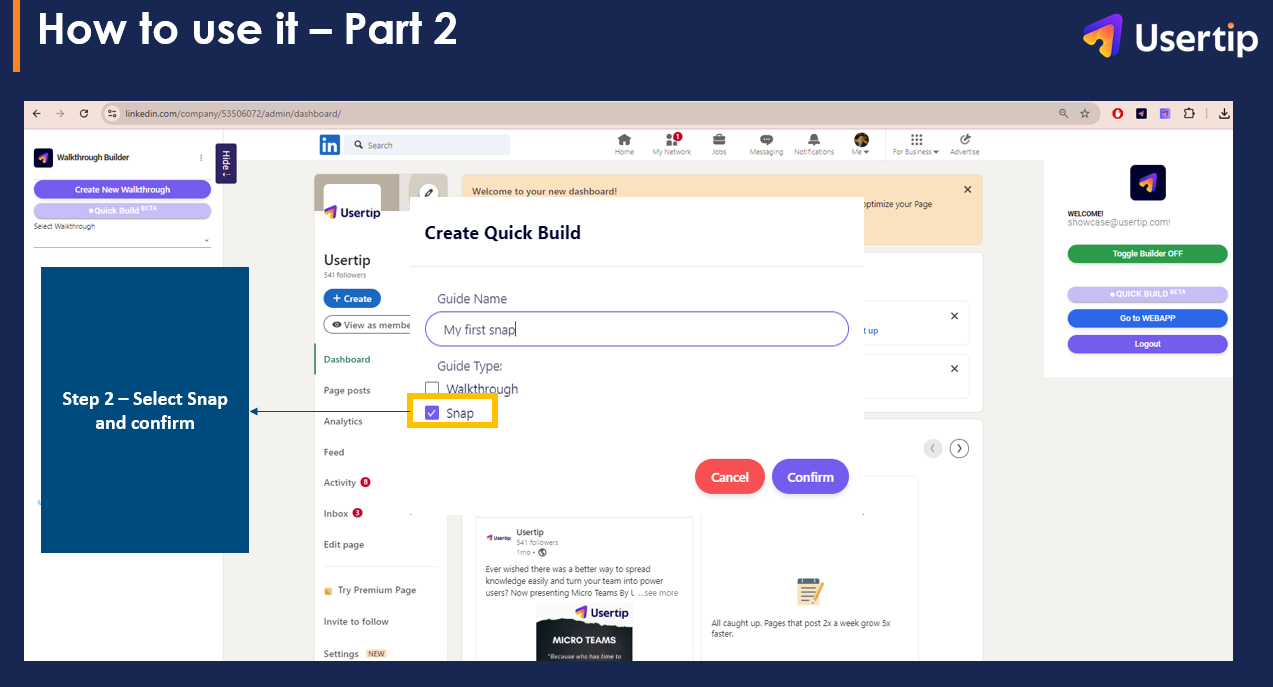1273x687 pixels.
Task: Open Analytics in sidebar
Action: 343,421
